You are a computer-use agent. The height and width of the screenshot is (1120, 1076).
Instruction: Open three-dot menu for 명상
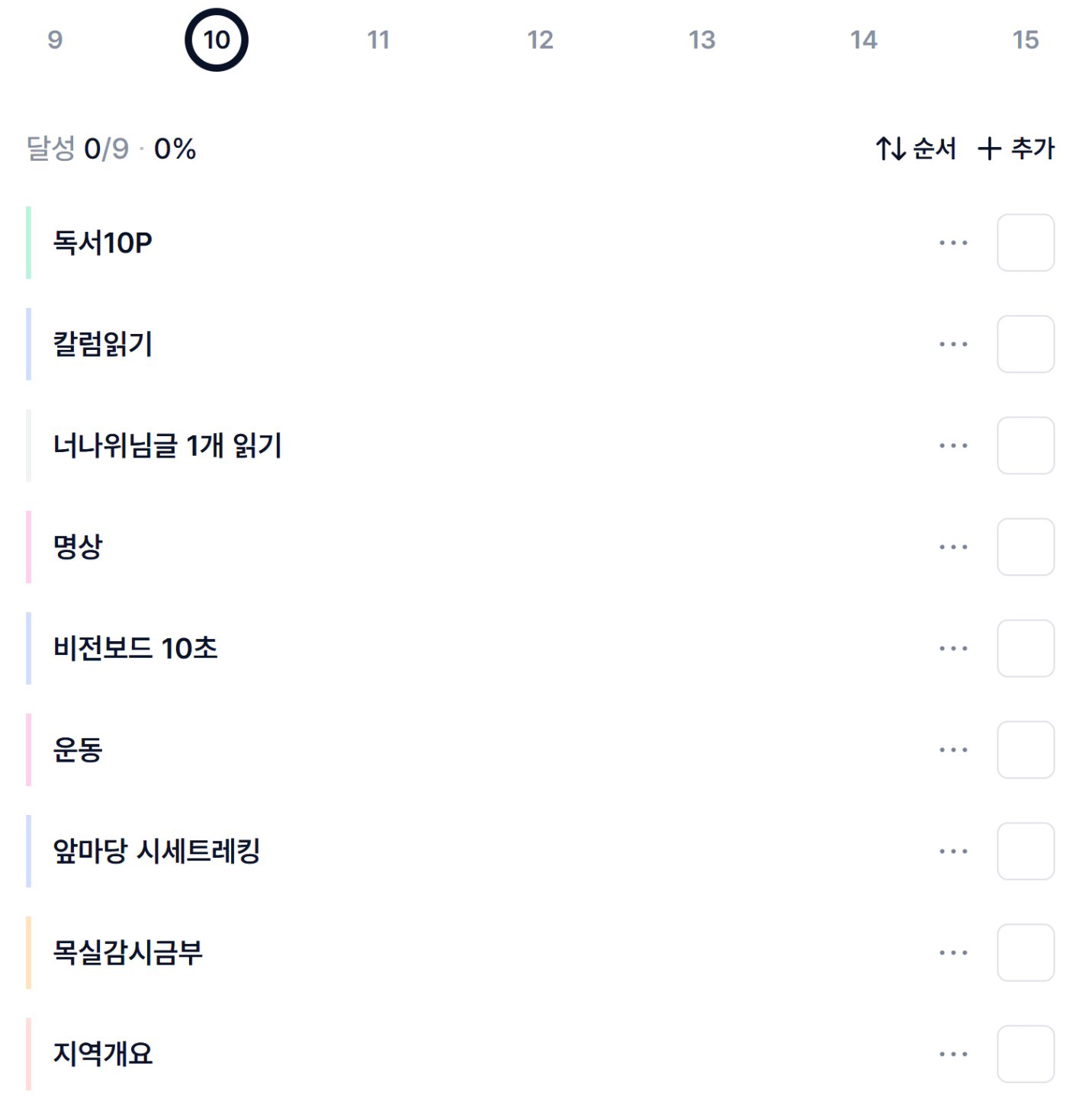point(953,547)
